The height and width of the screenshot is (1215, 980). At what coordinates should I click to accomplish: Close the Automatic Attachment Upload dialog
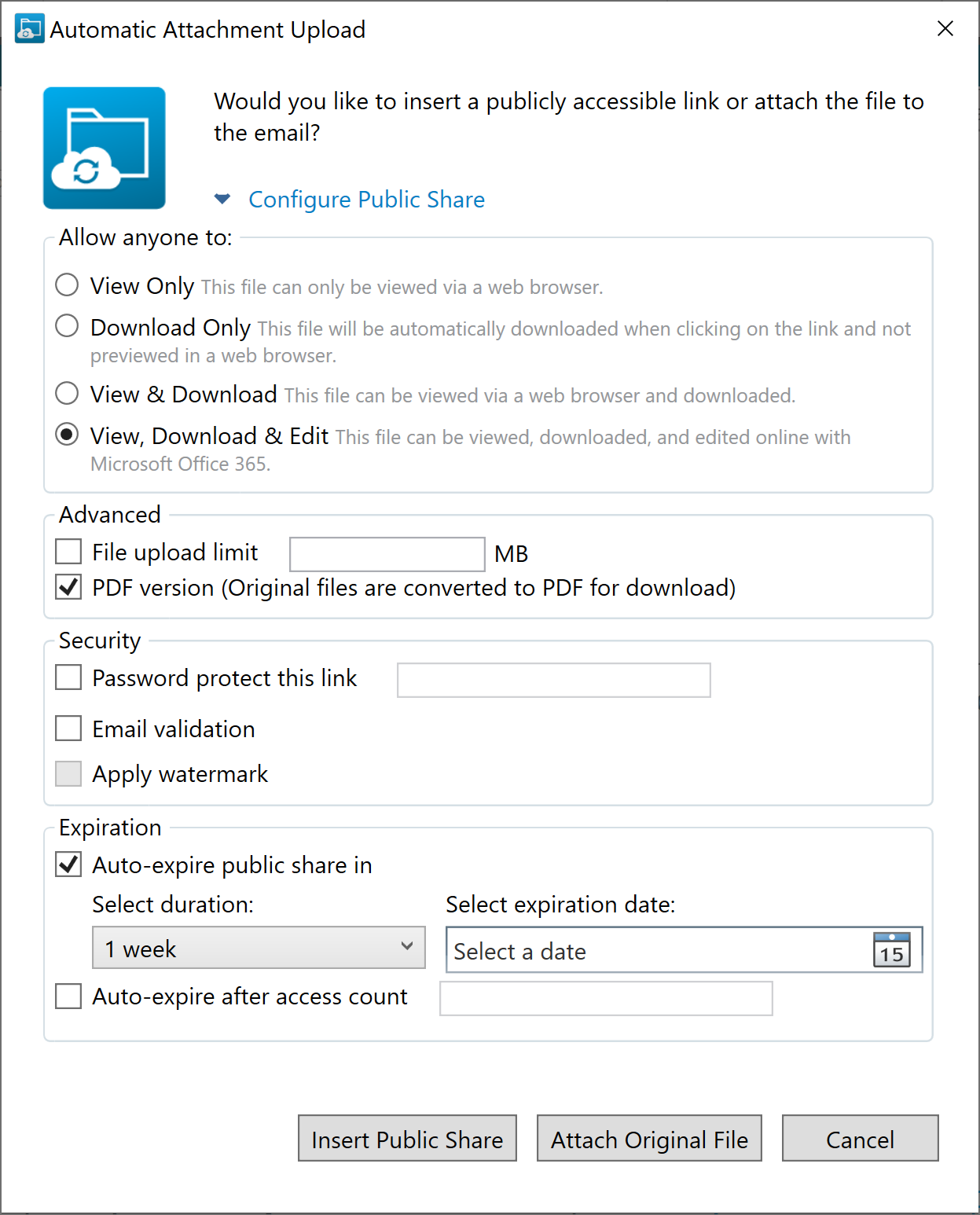945,29
